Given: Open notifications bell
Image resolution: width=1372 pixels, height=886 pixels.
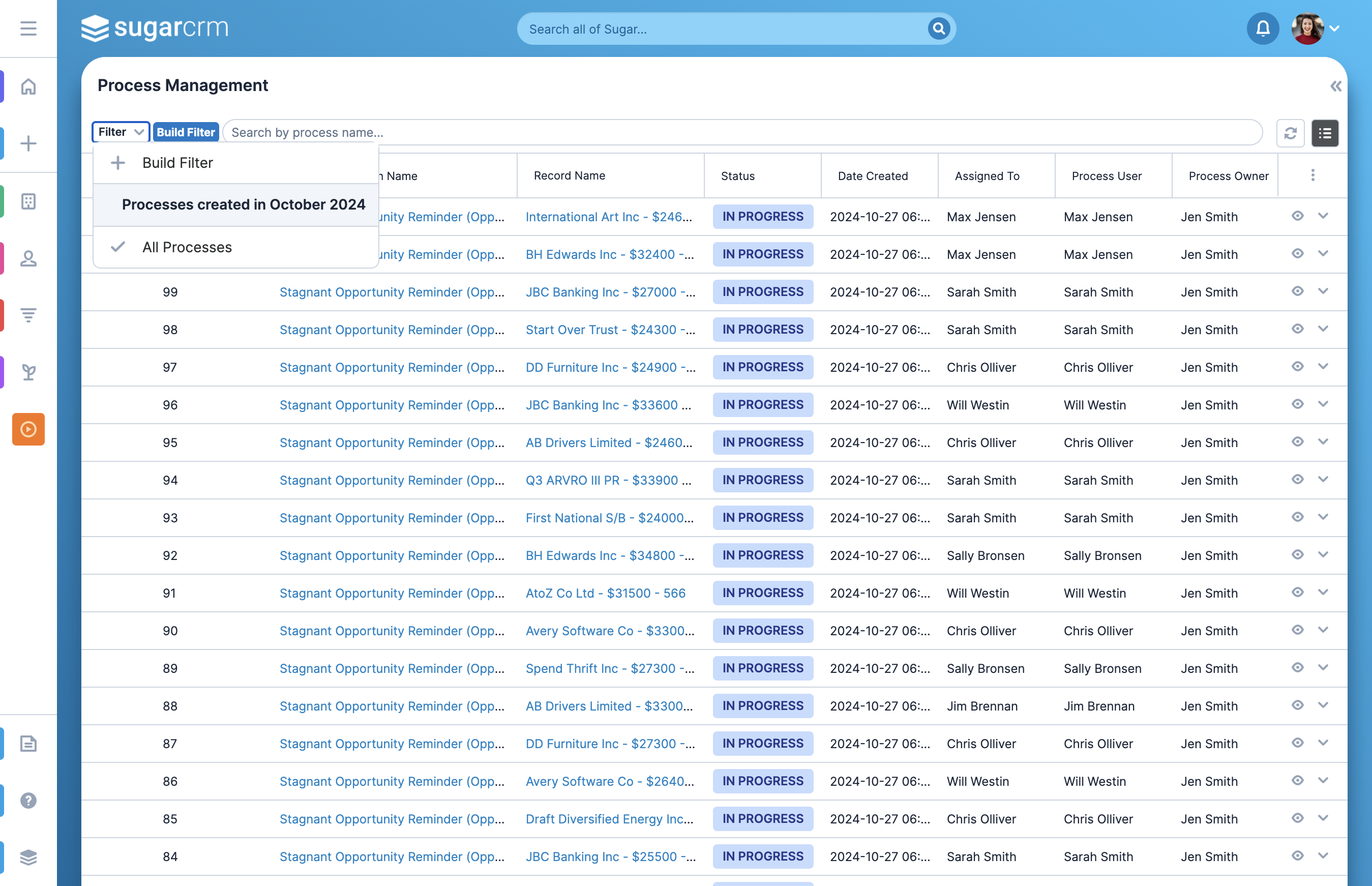Looking at the screenshot, I should [x=1263, y=28].
